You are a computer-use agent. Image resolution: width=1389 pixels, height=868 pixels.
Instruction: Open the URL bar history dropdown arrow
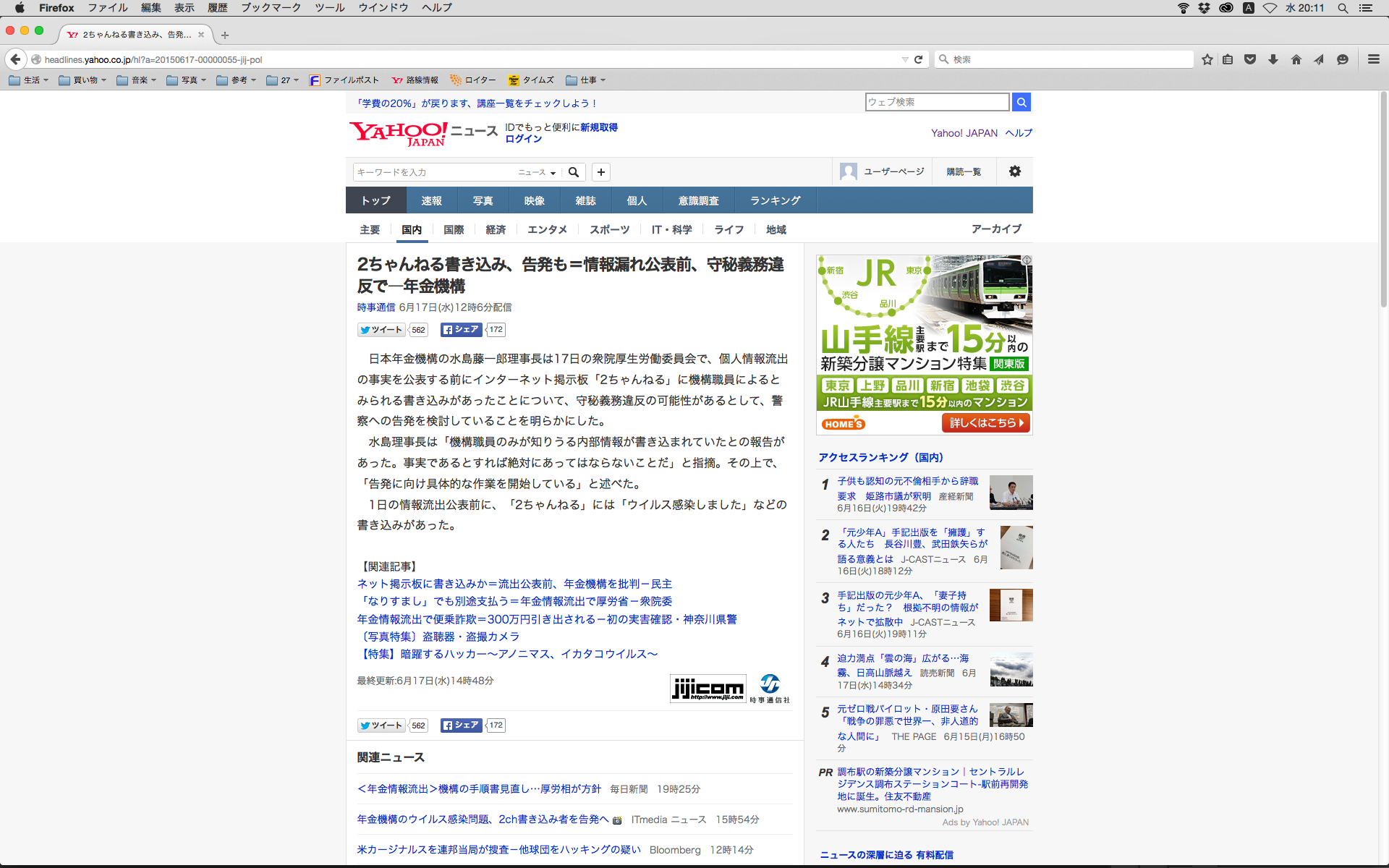(x=904, y=59)
